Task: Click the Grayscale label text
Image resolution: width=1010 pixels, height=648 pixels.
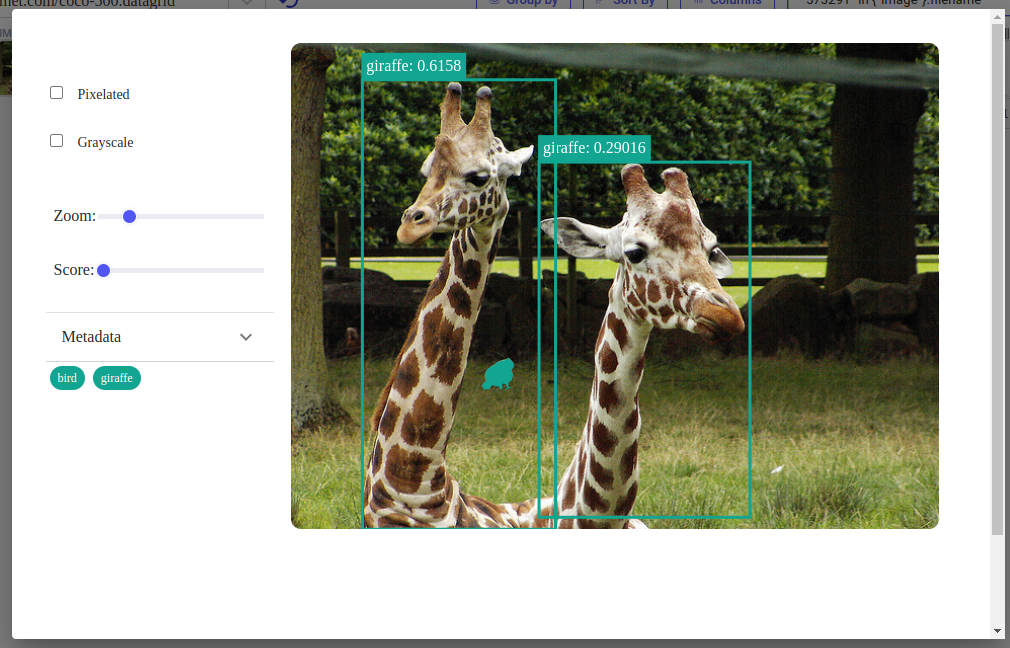Action: 105,142
